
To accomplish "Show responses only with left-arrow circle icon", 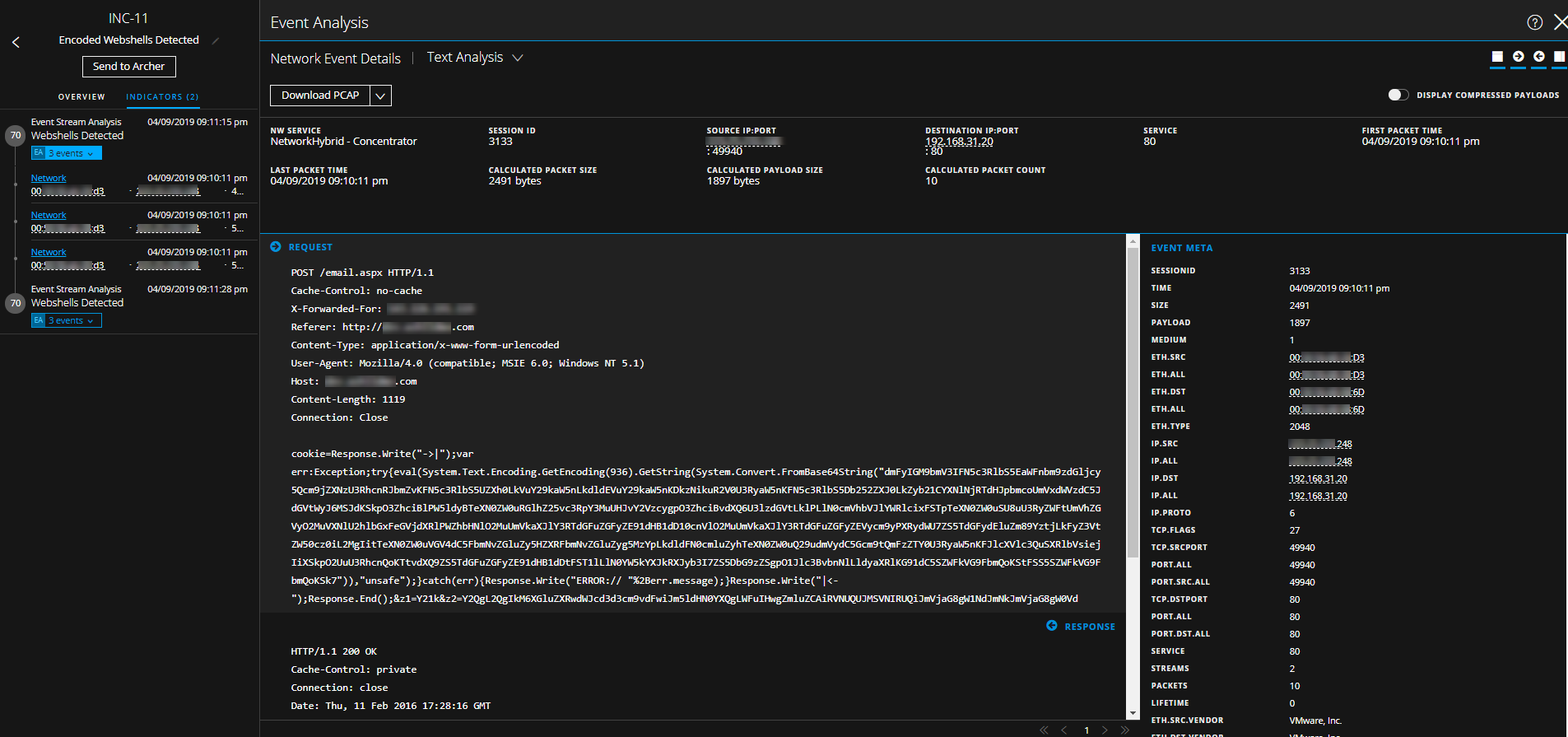I will click(1538, 57).
